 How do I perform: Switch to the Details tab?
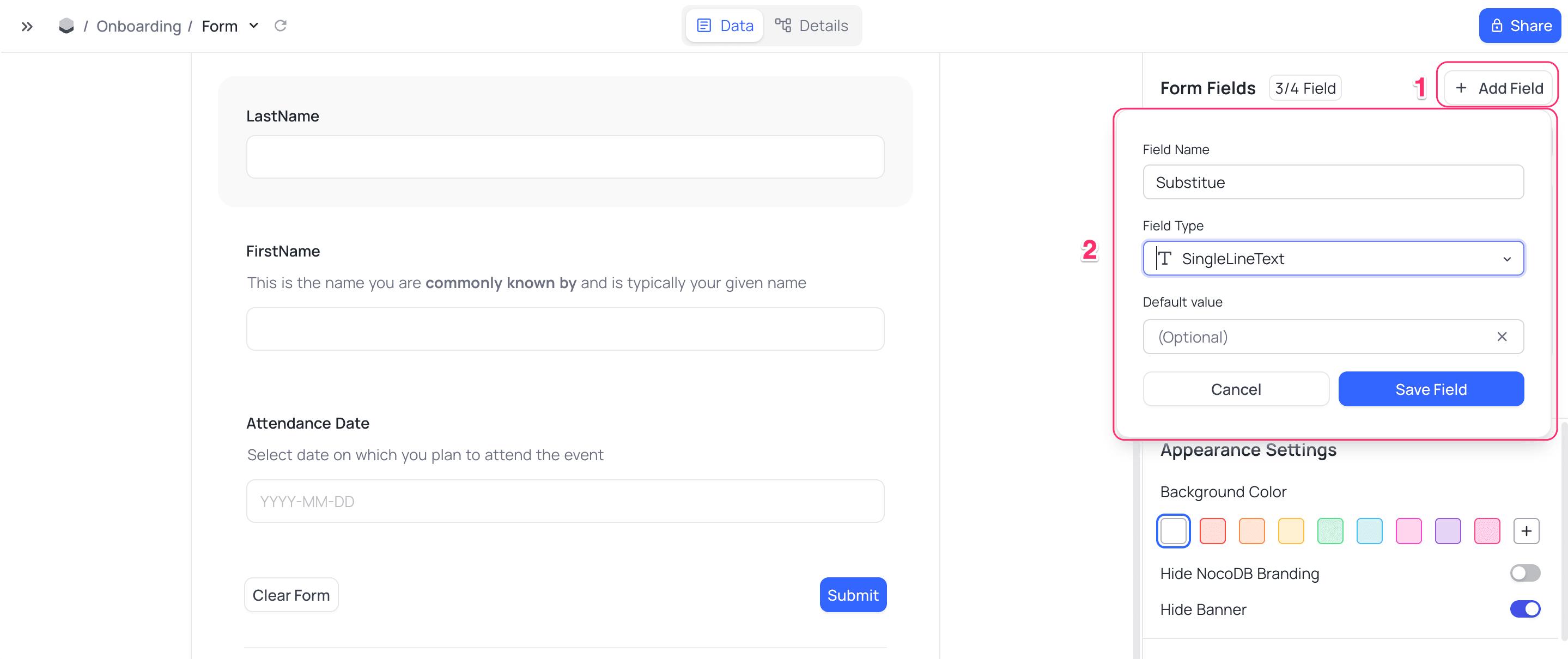coord(811,26)
